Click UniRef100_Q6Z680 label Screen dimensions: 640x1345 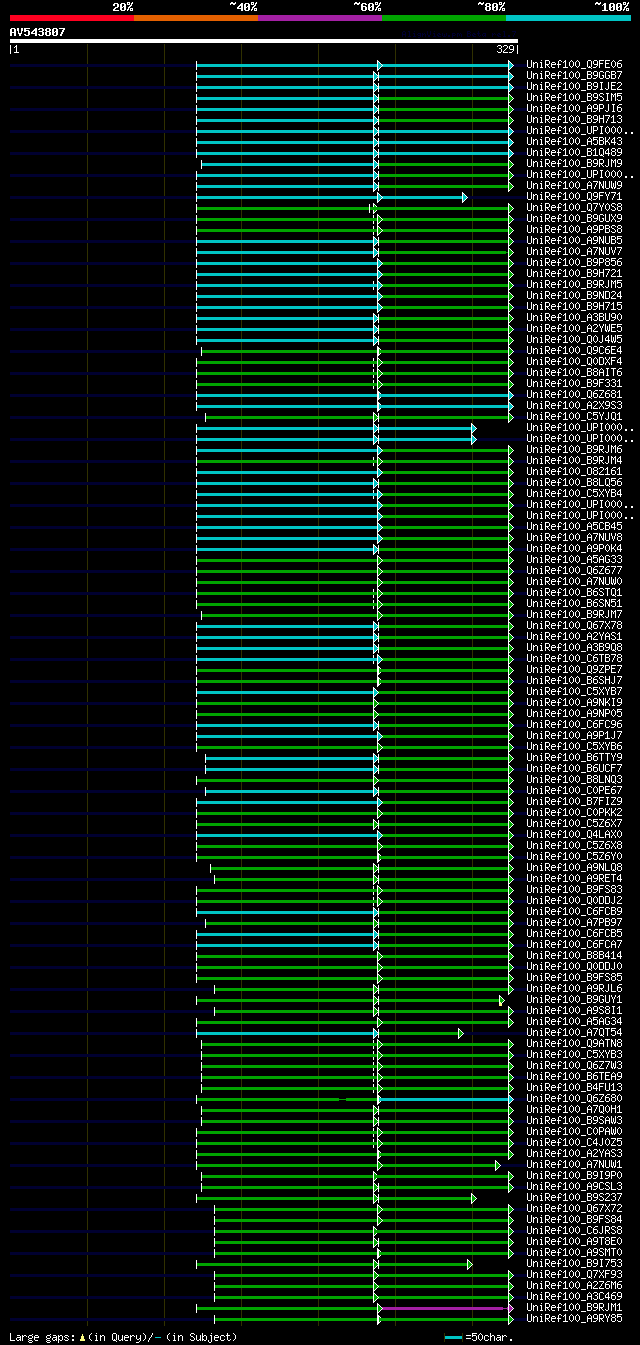coord(574,1098)
